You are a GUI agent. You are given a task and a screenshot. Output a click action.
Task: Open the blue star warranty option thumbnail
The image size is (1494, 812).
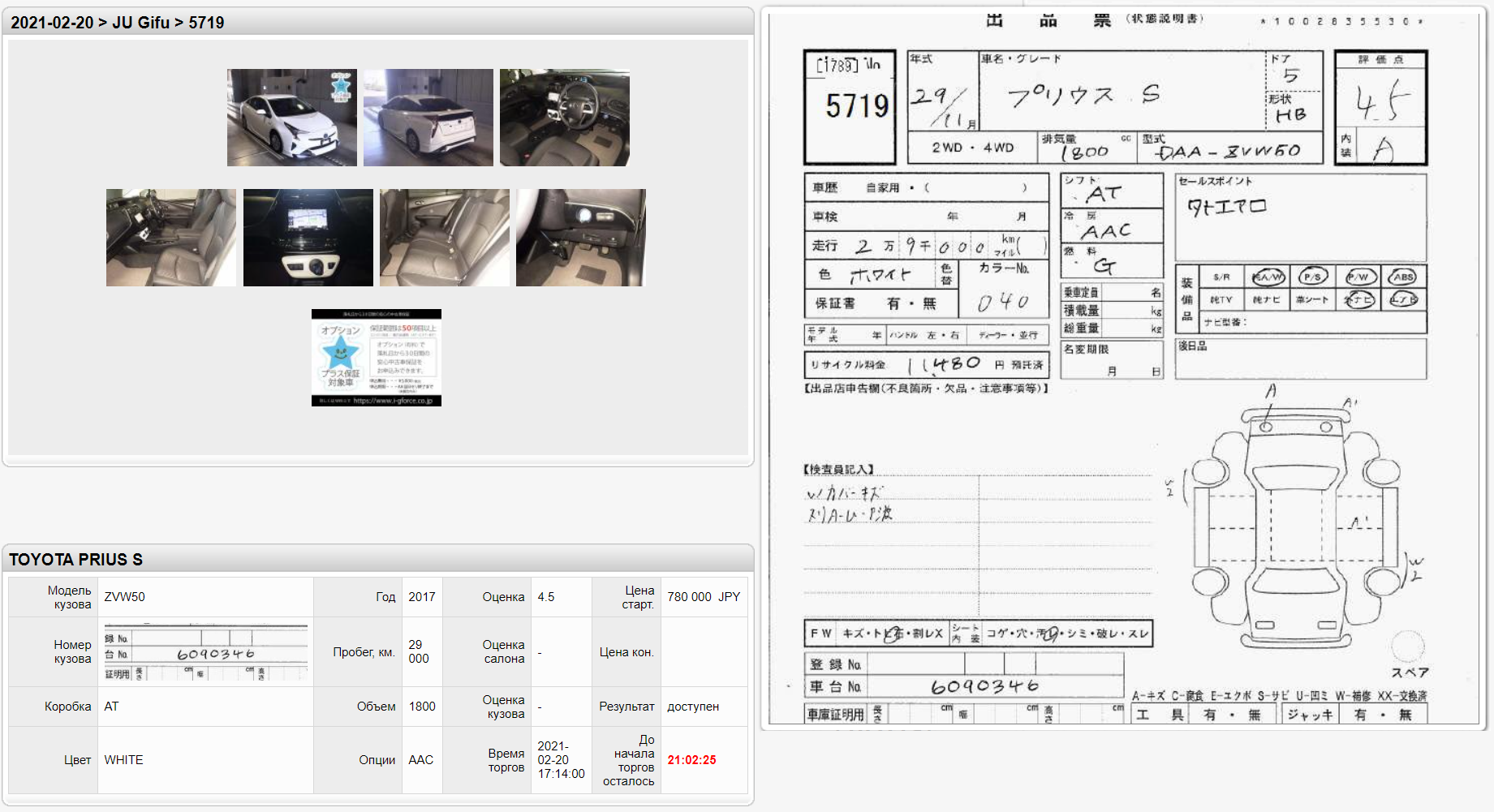pos(377,358)
